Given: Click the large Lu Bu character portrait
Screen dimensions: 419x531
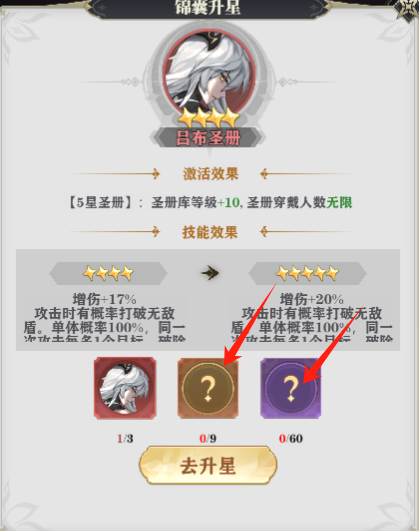Looking at the screenshot, I should (209, 73).
